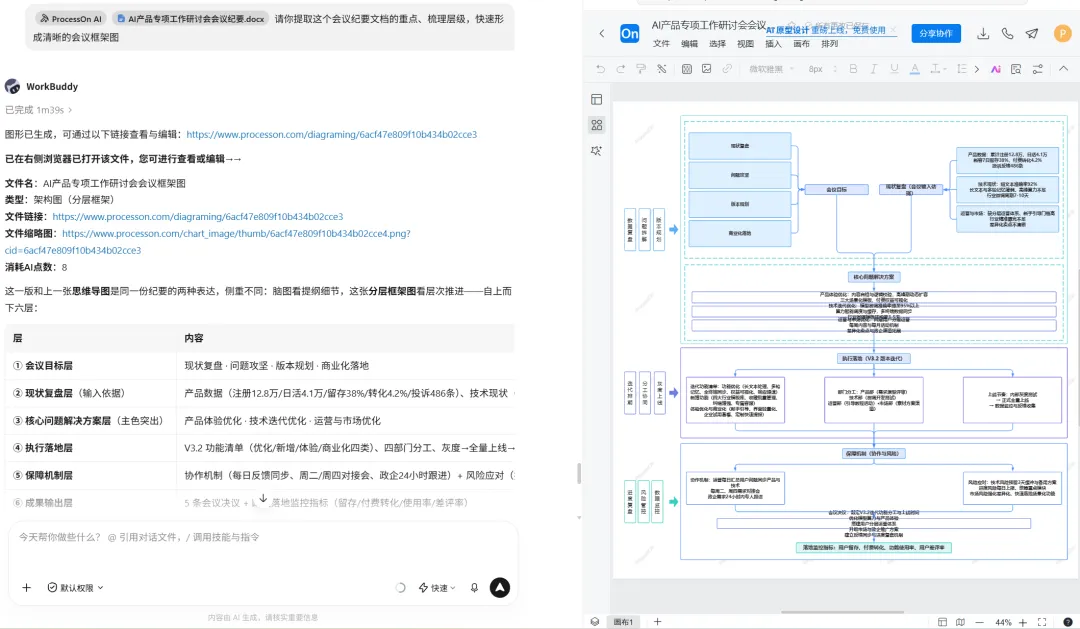This screenshot has height=629, width=1080.
Task: Click the layers icon in bottom bar
Action: (x=595, y=621)
